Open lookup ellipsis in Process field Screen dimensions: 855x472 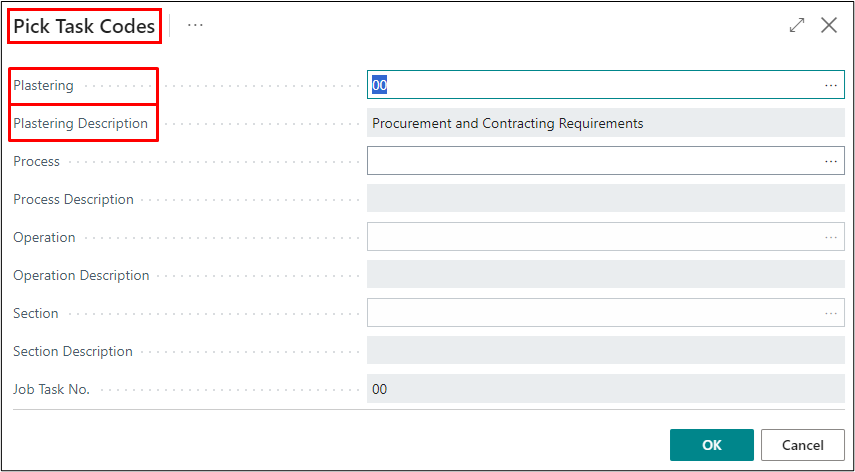click(831, 161)
